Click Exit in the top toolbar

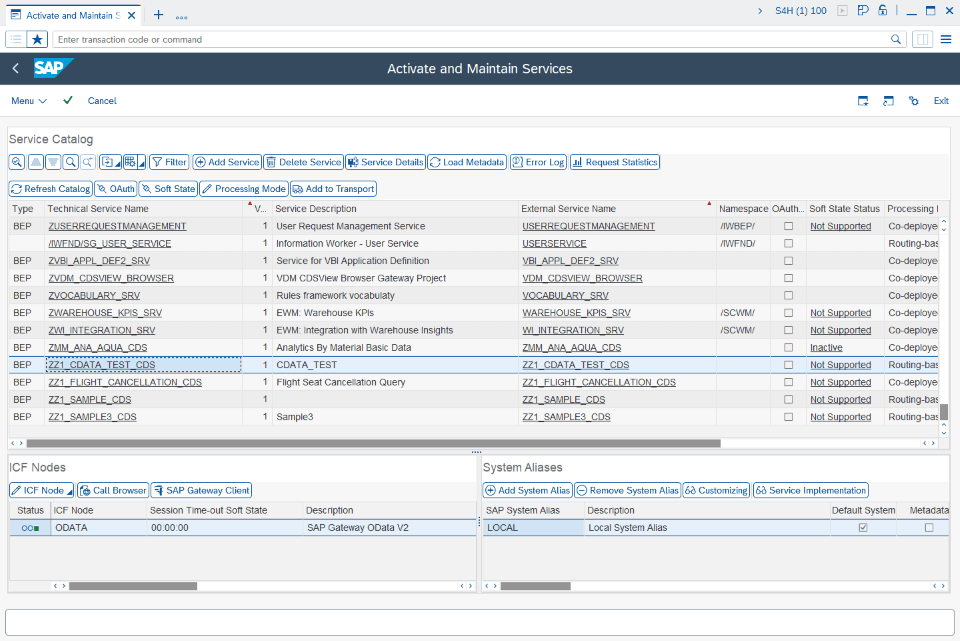click(940, 100)
